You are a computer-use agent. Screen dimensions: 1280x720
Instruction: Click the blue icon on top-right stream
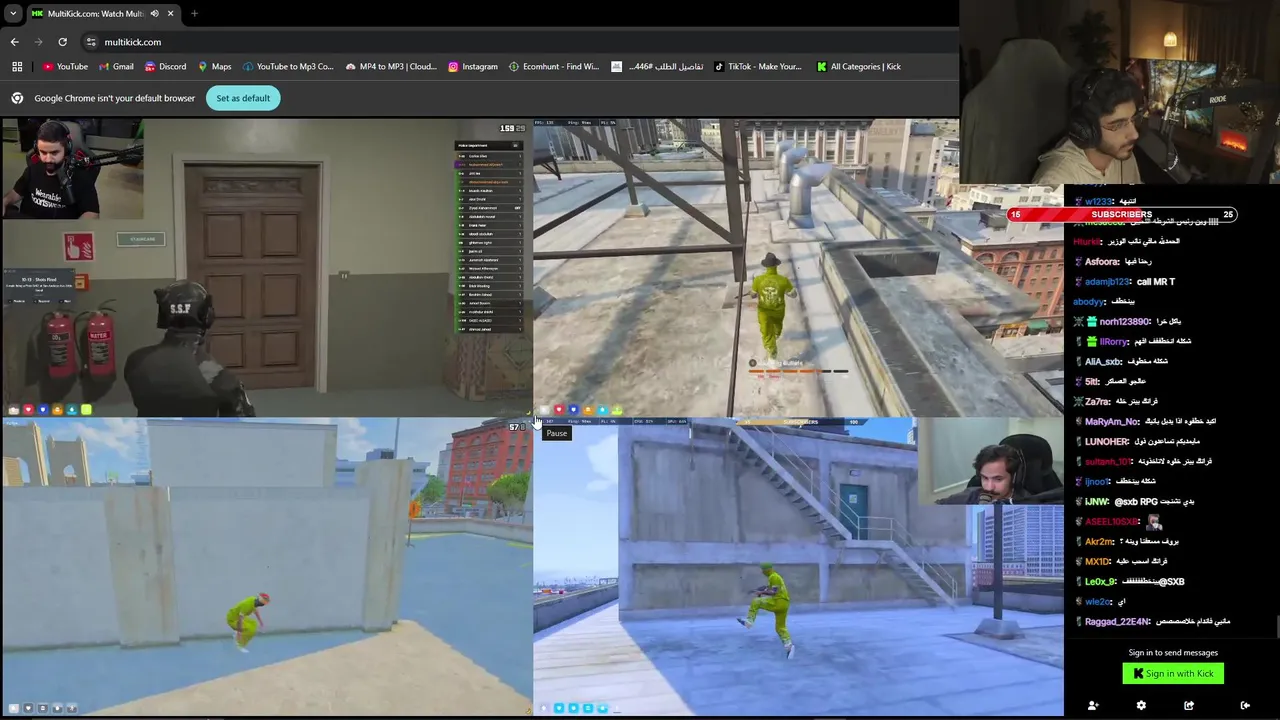(x=573, y=410)
